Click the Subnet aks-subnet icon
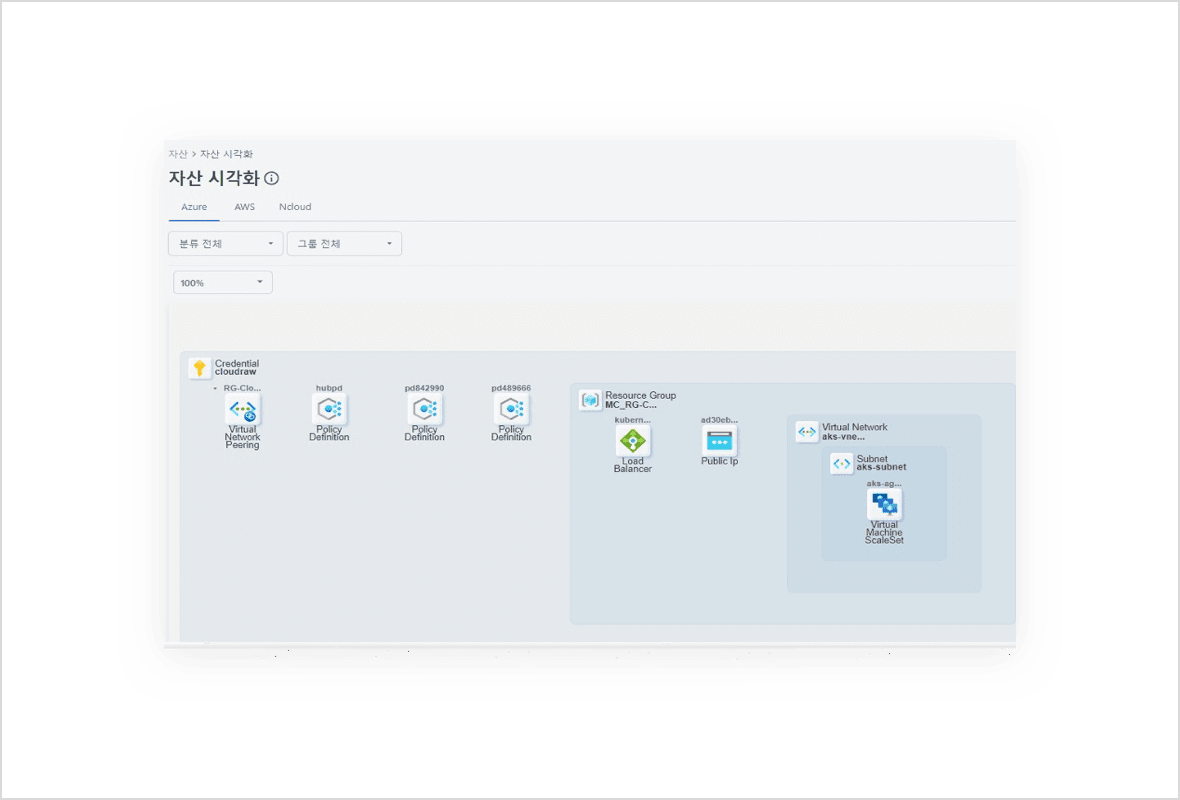The width and height of the screenshot is (1180, 800). tap(842, 464)
